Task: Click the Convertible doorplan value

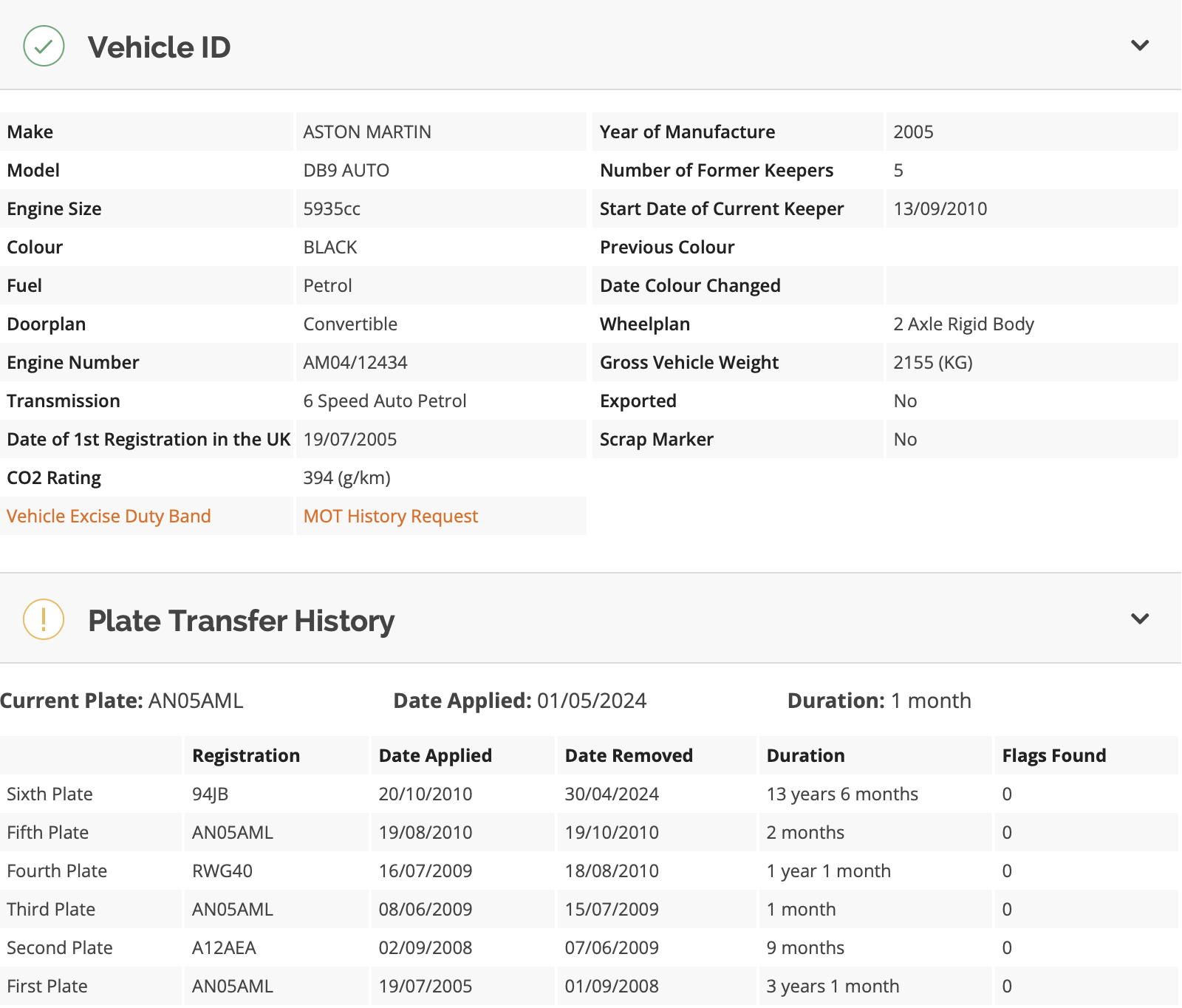Action: click(350, 324)
